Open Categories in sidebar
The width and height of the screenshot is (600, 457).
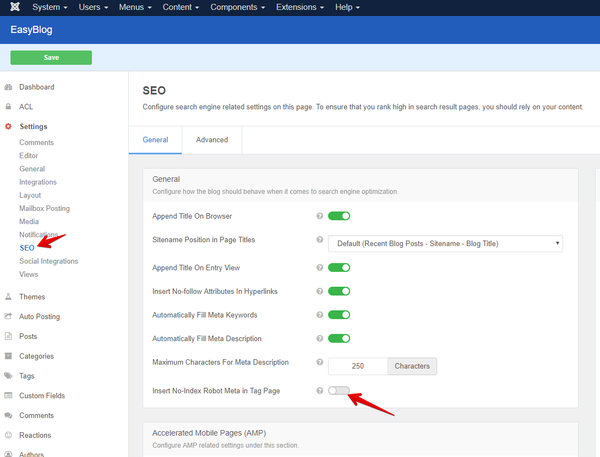tap(36, 356)
